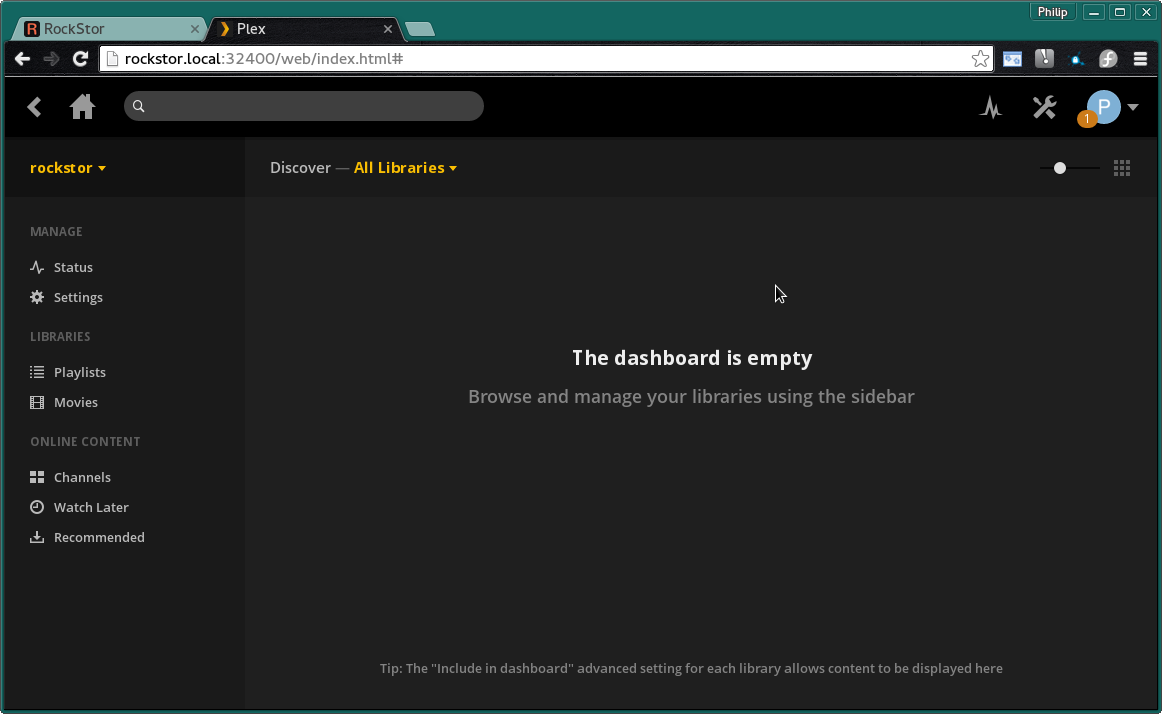Viewport: 1162px width, 714px height.
Task: Click the Movies film strip icon
Action: [37, 403]
